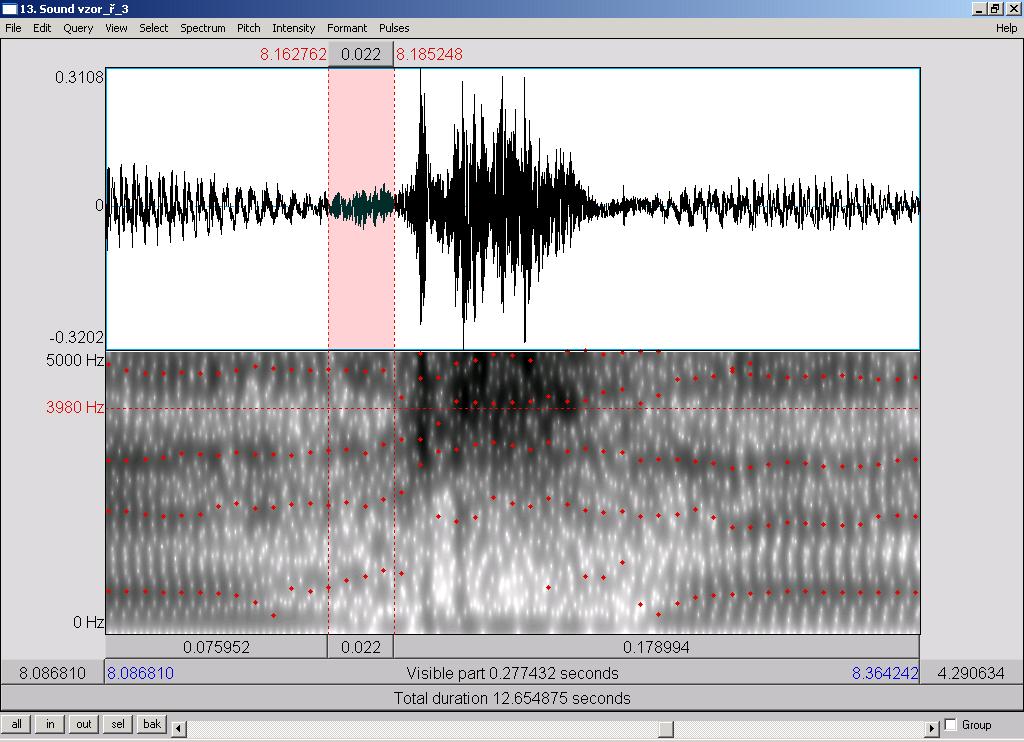Play the 0.178994 segment after selection
The image size is (1024, 742).
click(x=656, y=647)
